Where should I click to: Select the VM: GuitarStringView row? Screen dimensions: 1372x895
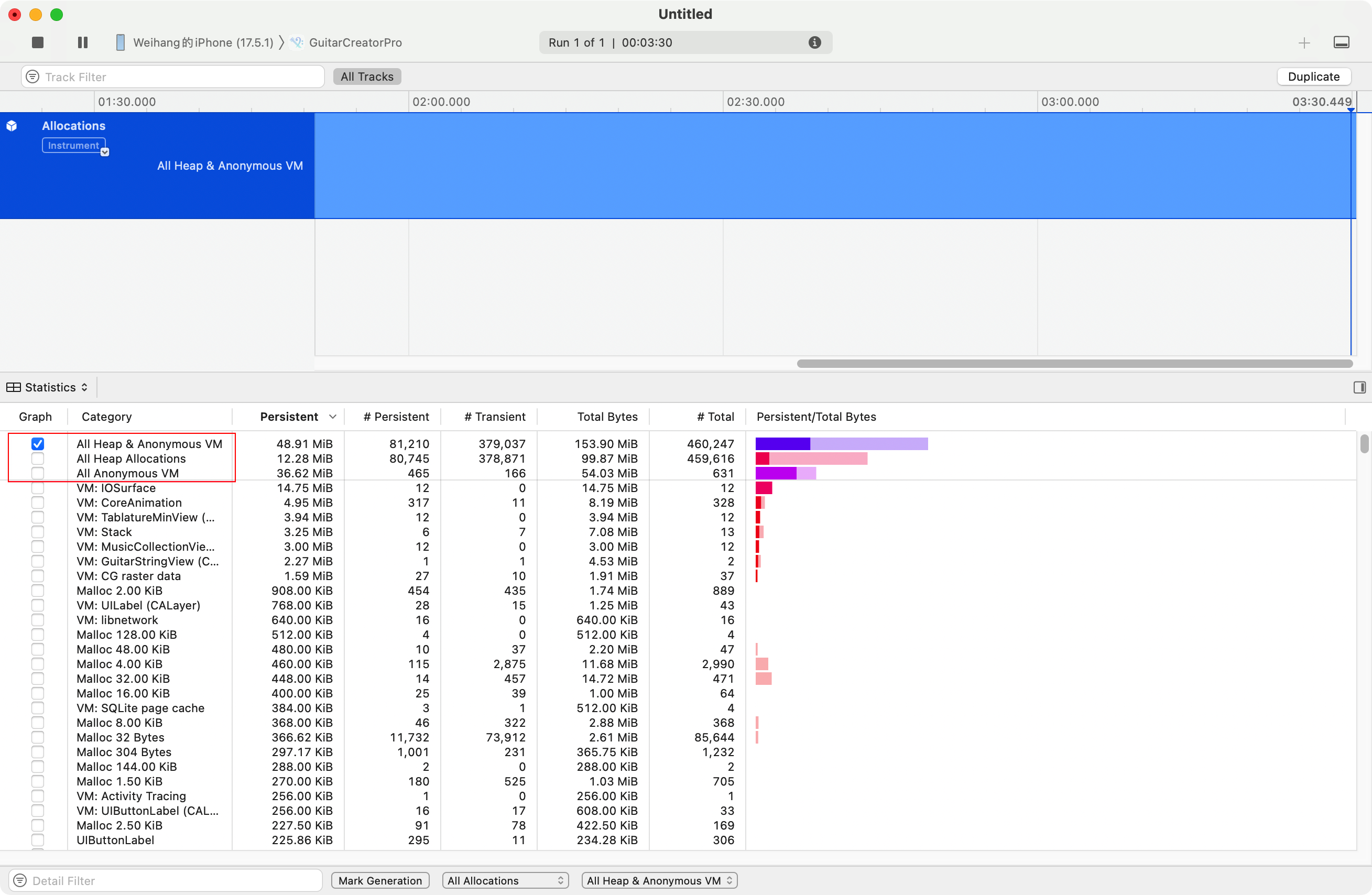(x=678, y=561)
